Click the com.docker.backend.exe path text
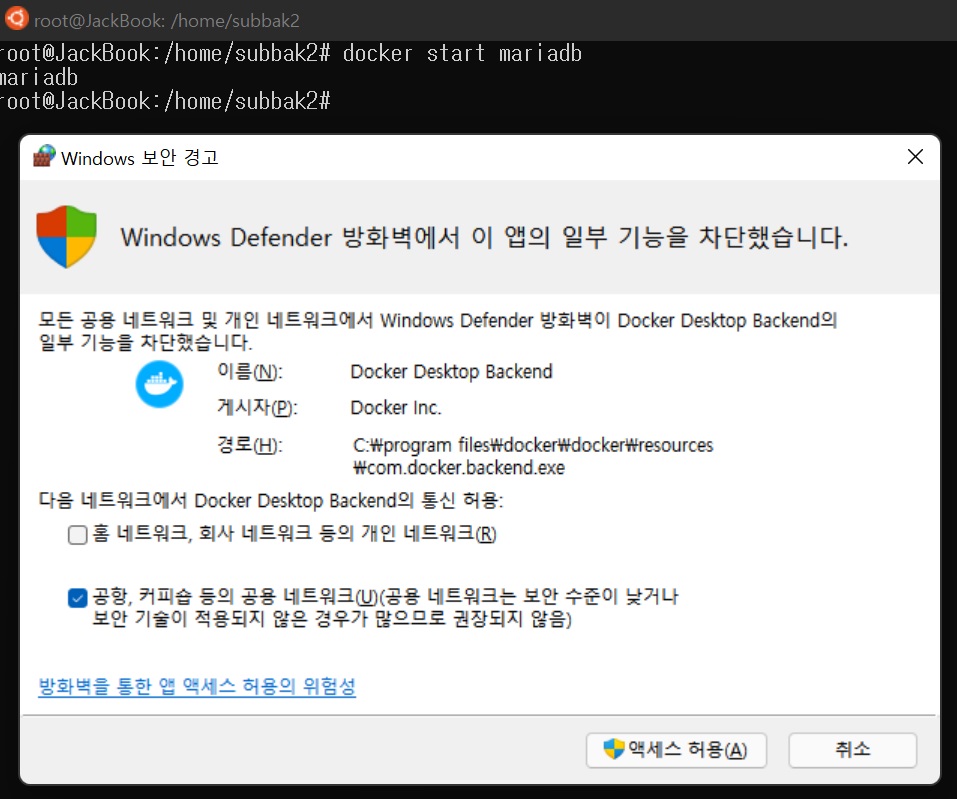957x799 pixels. tap(533, 457)
